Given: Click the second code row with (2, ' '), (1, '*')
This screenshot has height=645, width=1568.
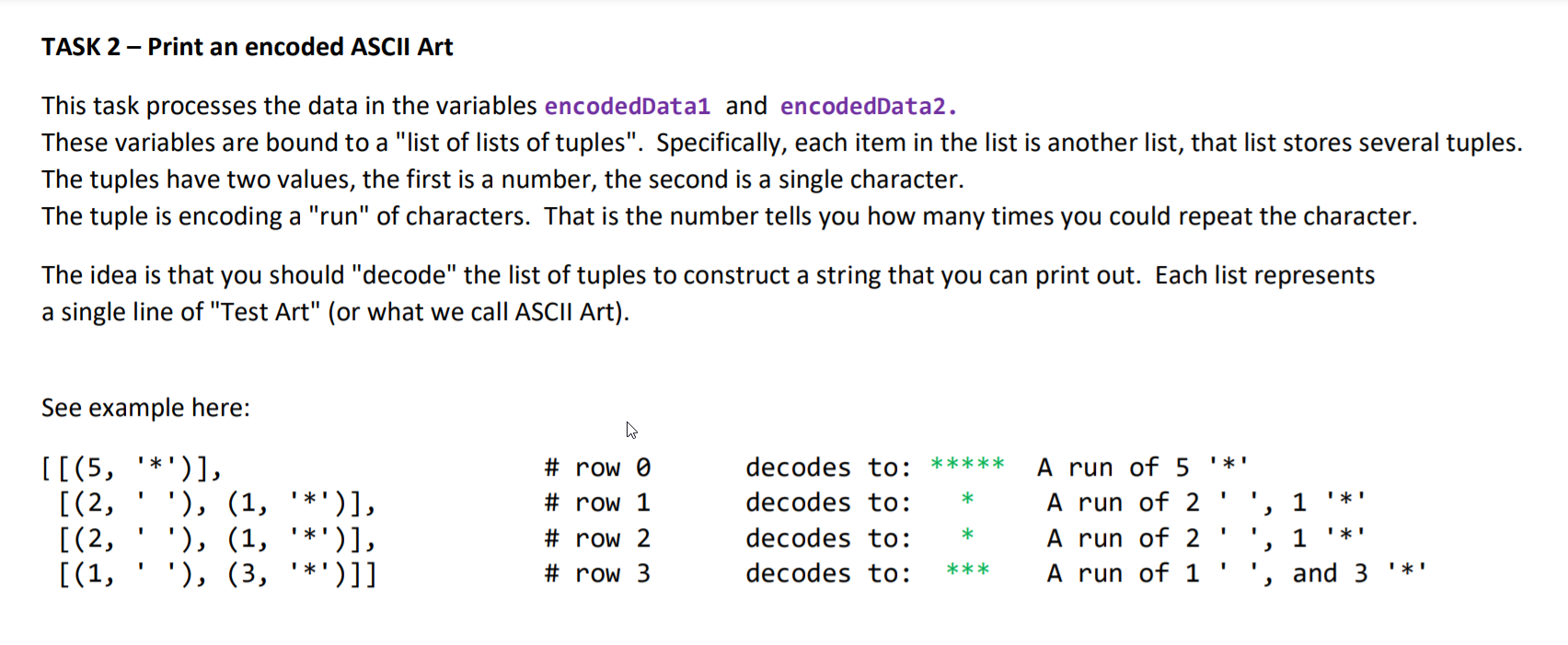Looking at the screenshot, I should coord(217,538).
